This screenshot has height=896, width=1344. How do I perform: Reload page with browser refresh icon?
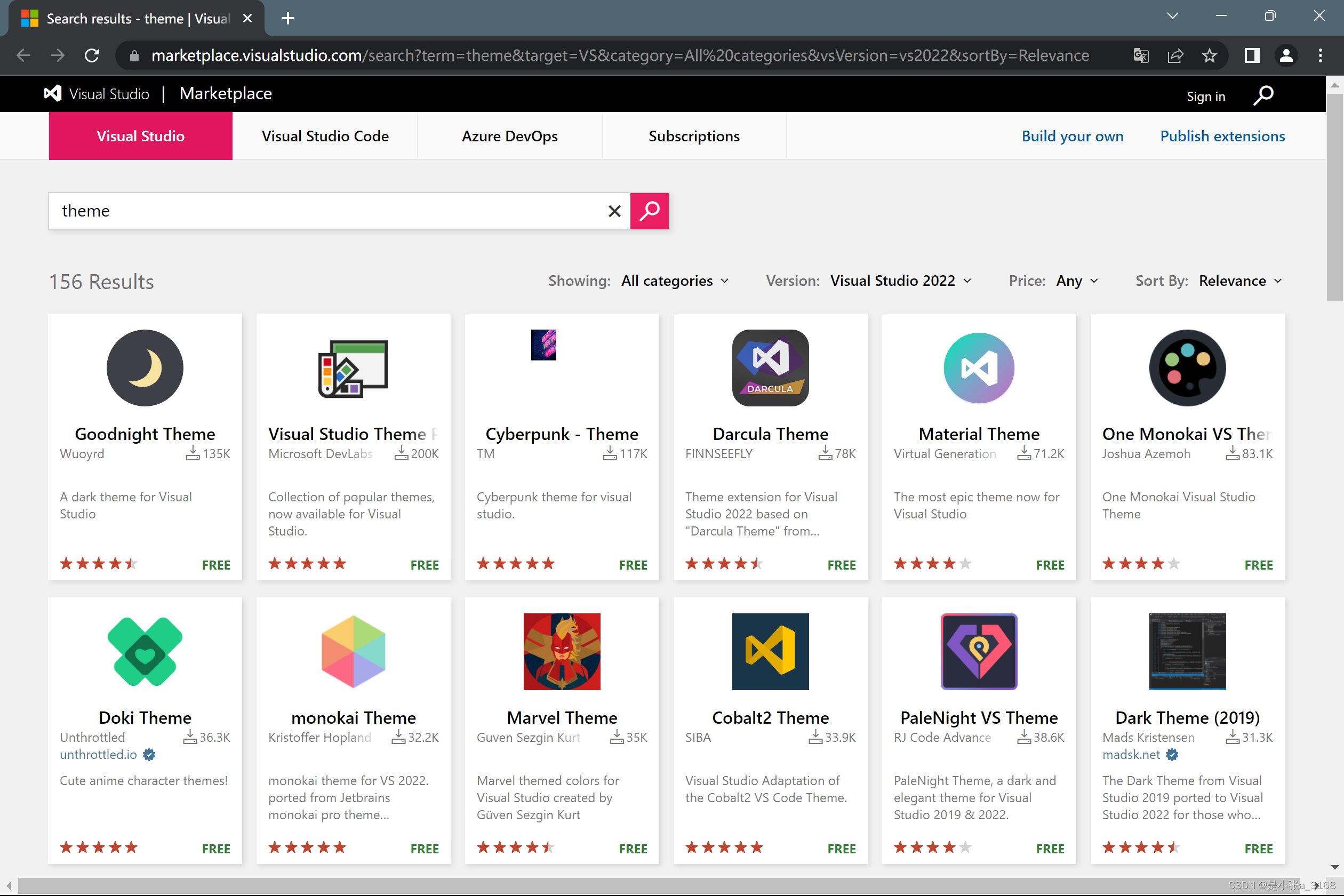(92, 55)
